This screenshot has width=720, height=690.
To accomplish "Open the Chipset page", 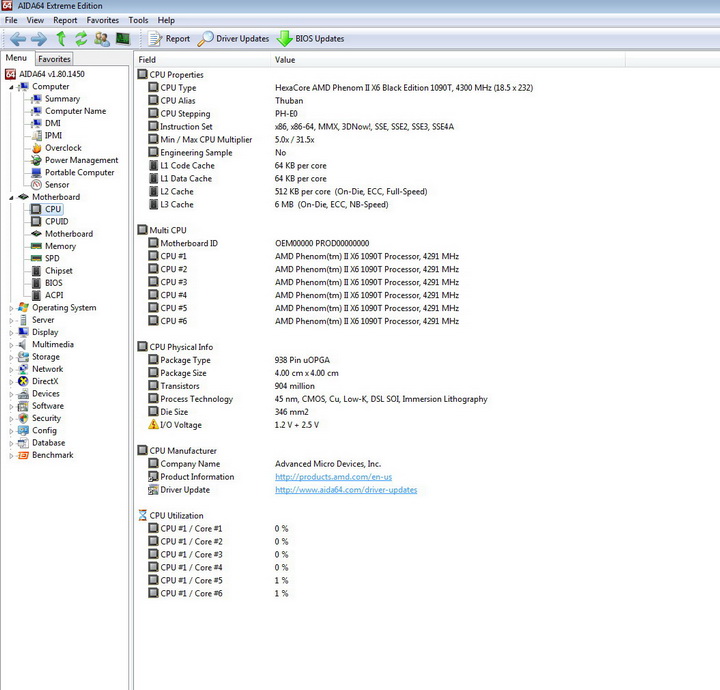I will point(58,271).
